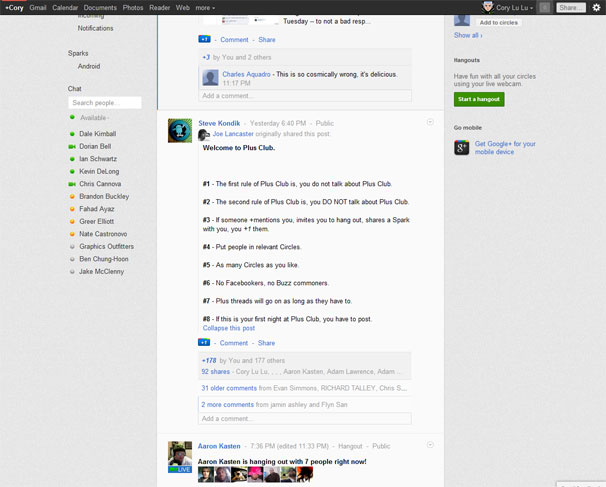Open Android spark in left sidebar
Viewport: 606px width, 487px height.
[x=89, y=66]
